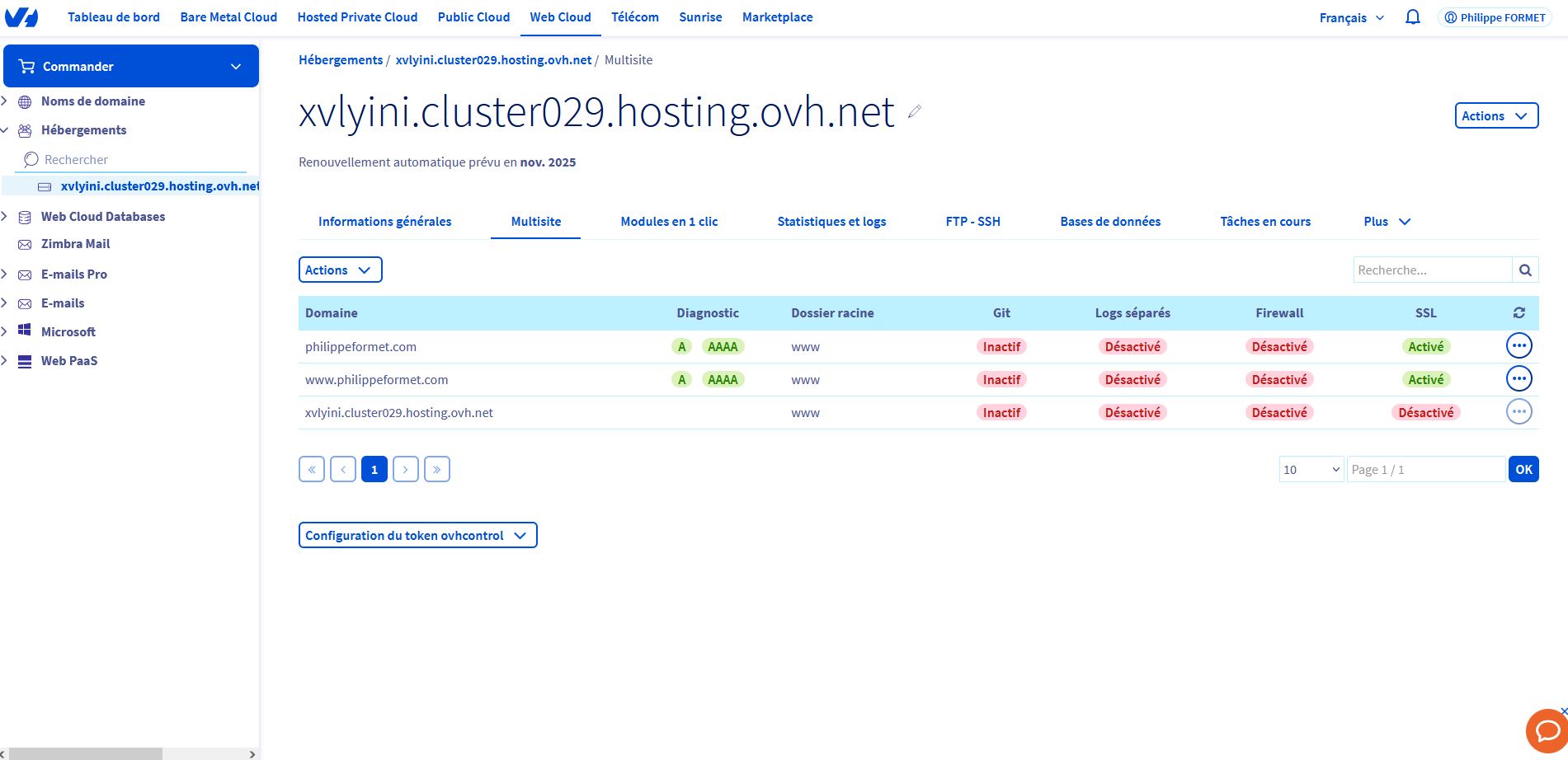This screenshot has width=1568, height=760.
Task: Click the Hébergements breadcrumb link
Action: [340, 60]
